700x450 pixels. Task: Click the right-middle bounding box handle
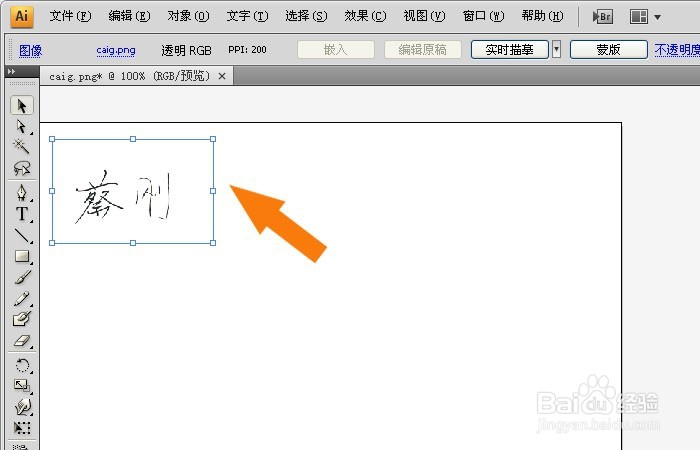coord(213,191)
